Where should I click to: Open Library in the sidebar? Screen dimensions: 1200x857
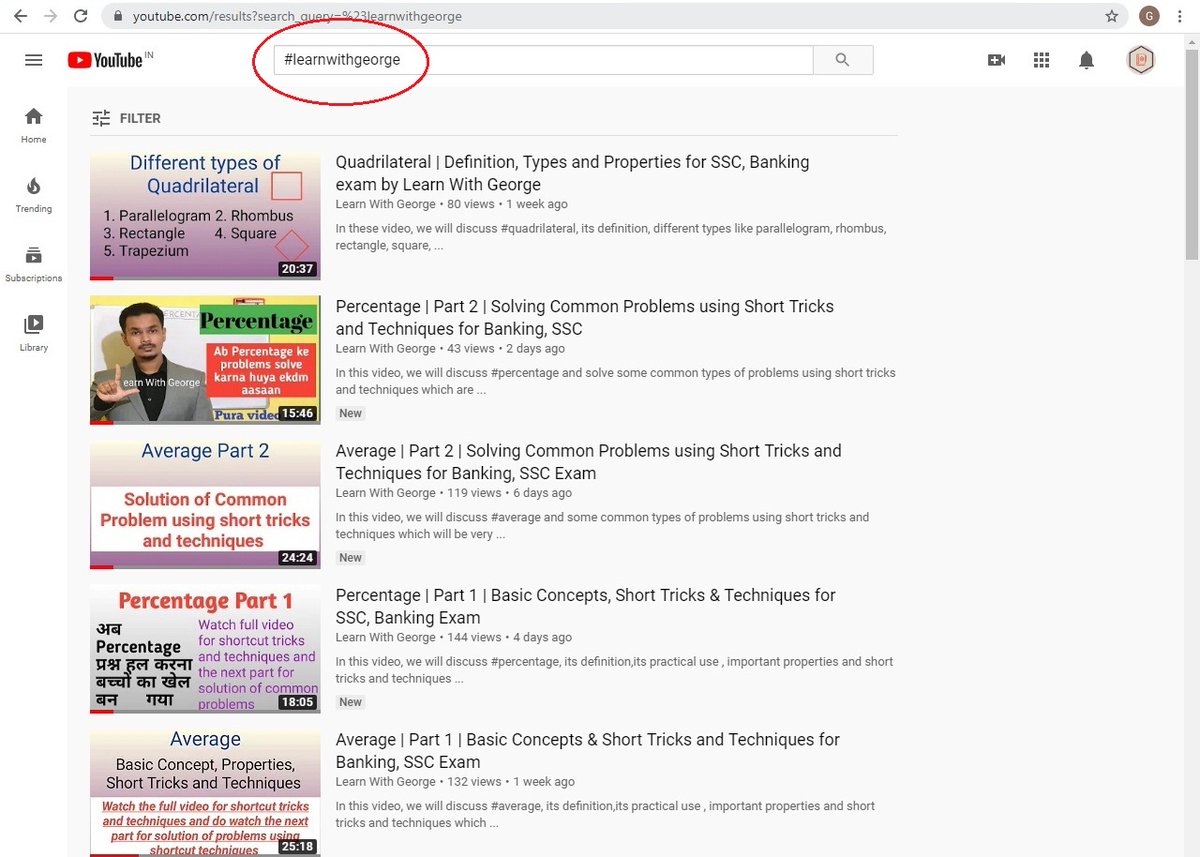pos(34,334)
